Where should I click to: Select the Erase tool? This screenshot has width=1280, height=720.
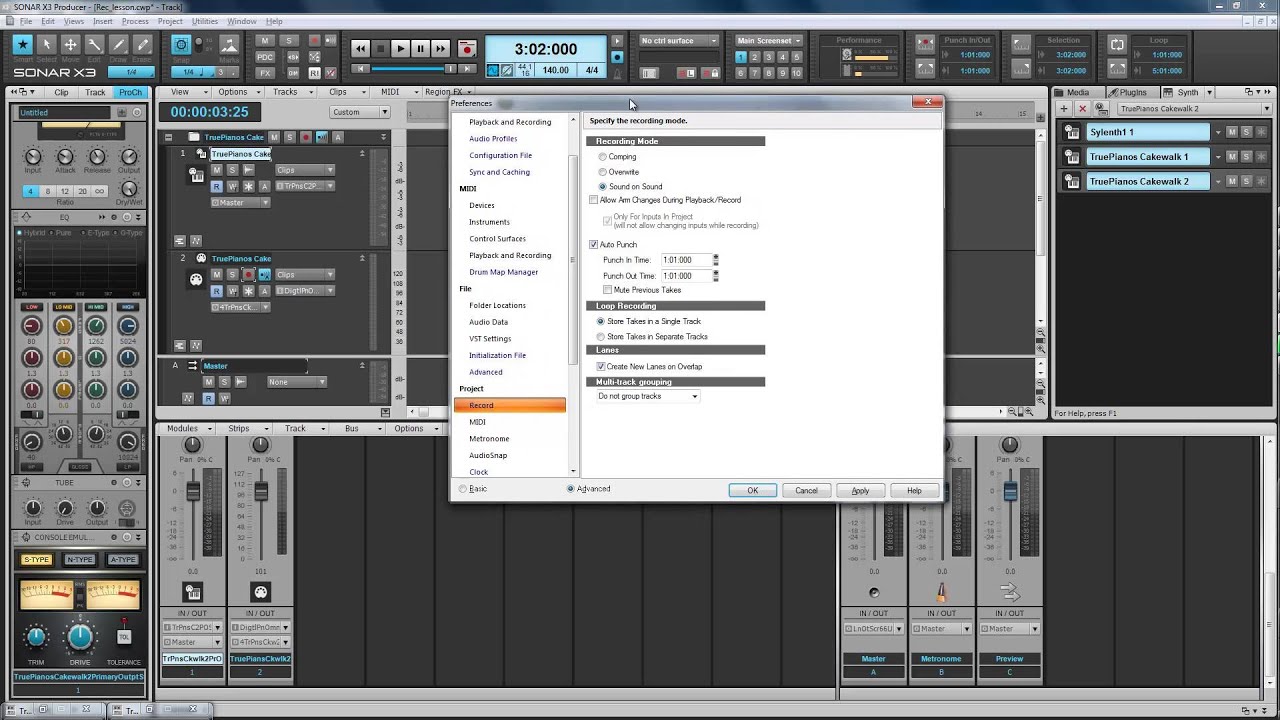coord(142,45)
